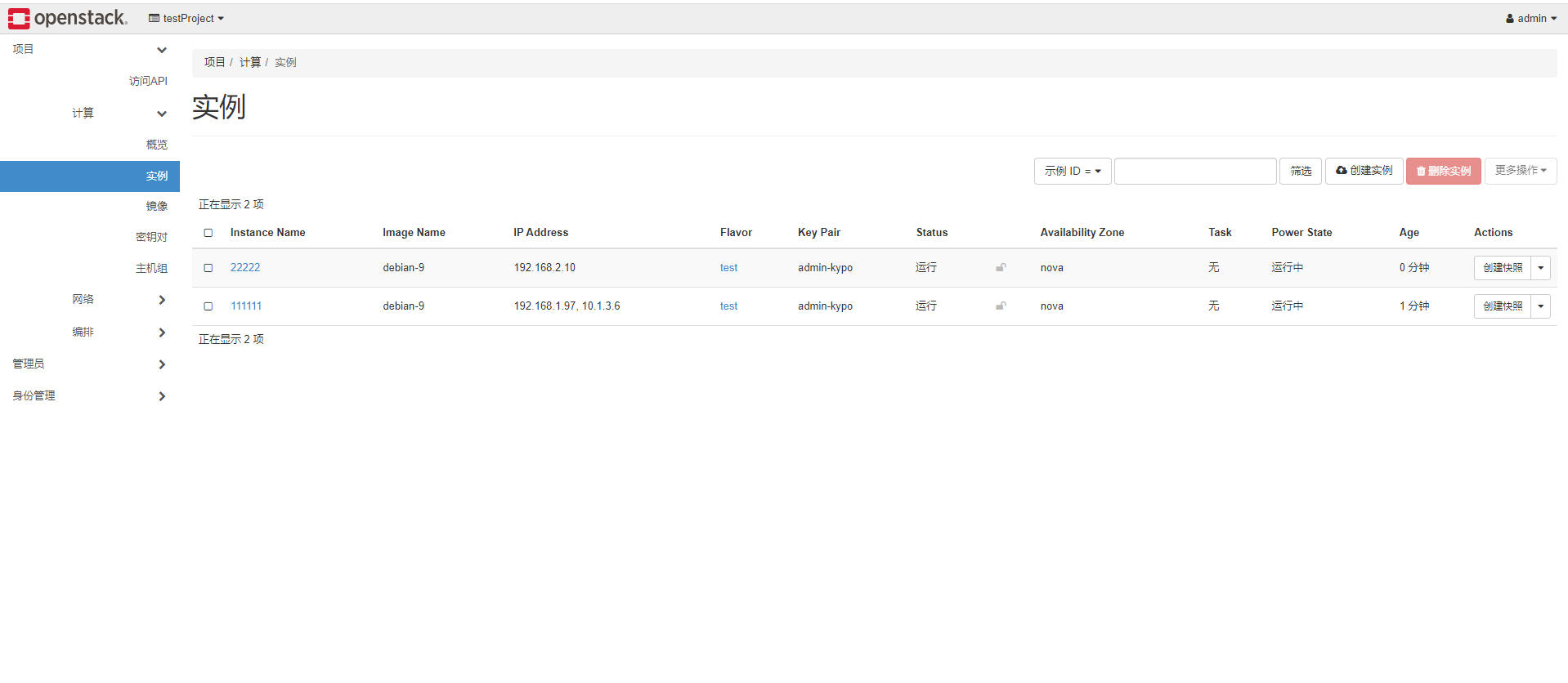The image size is (1568, 683).
Task: Click the lock icon for instance 22222
Action: tap(1001, 268)
